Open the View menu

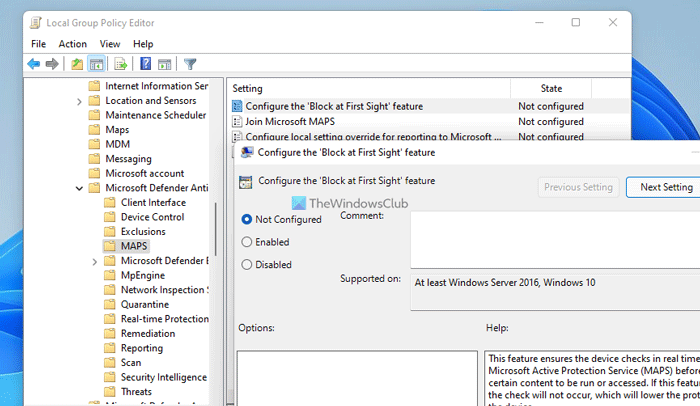point(110,44)
